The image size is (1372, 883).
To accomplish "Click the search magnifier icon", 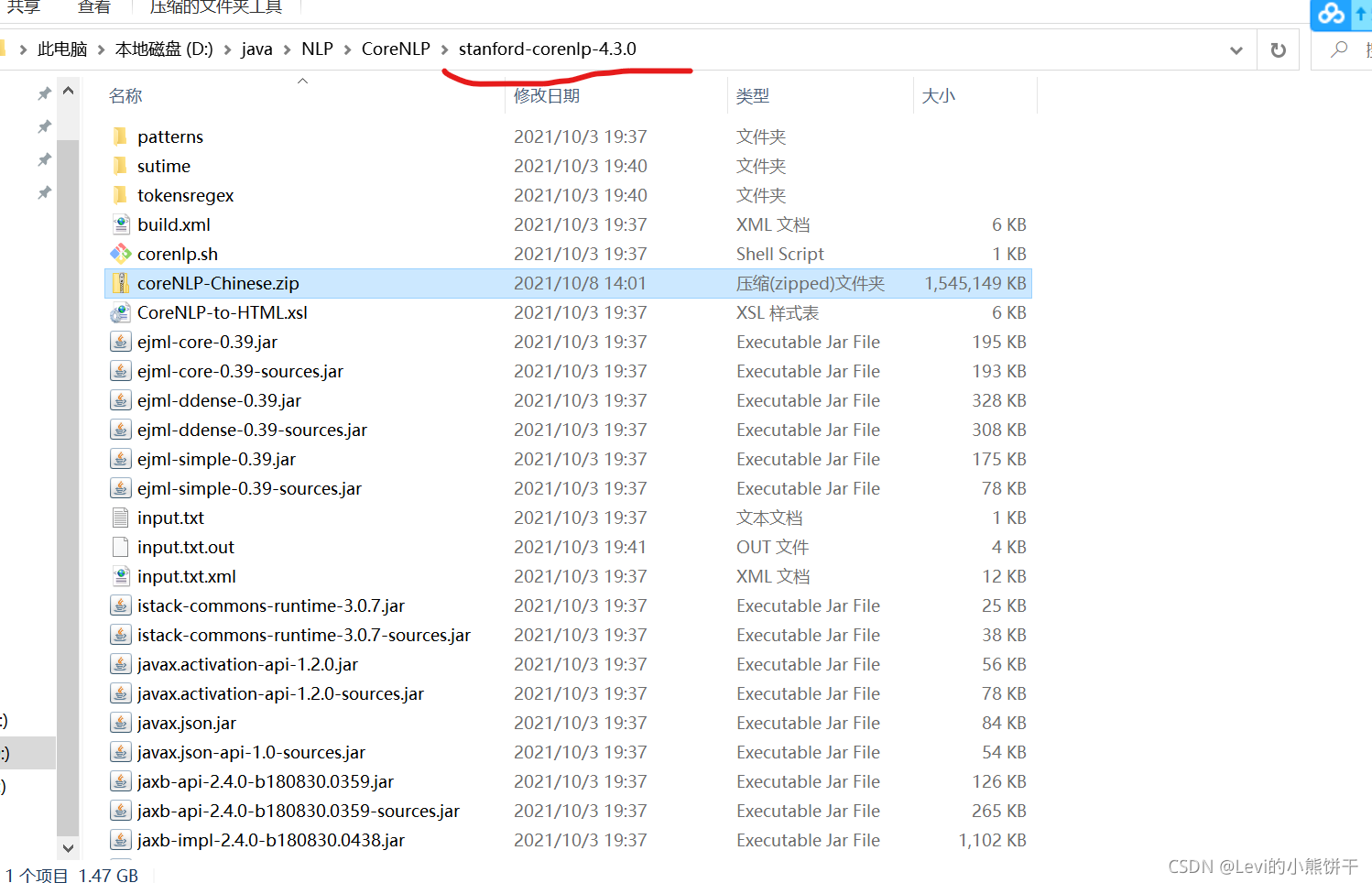I will point(1340,49).
